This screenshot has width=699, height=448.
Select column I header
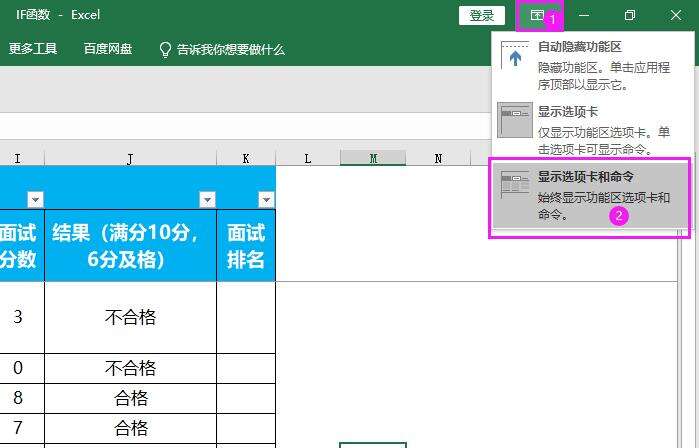tap(22, 159)
